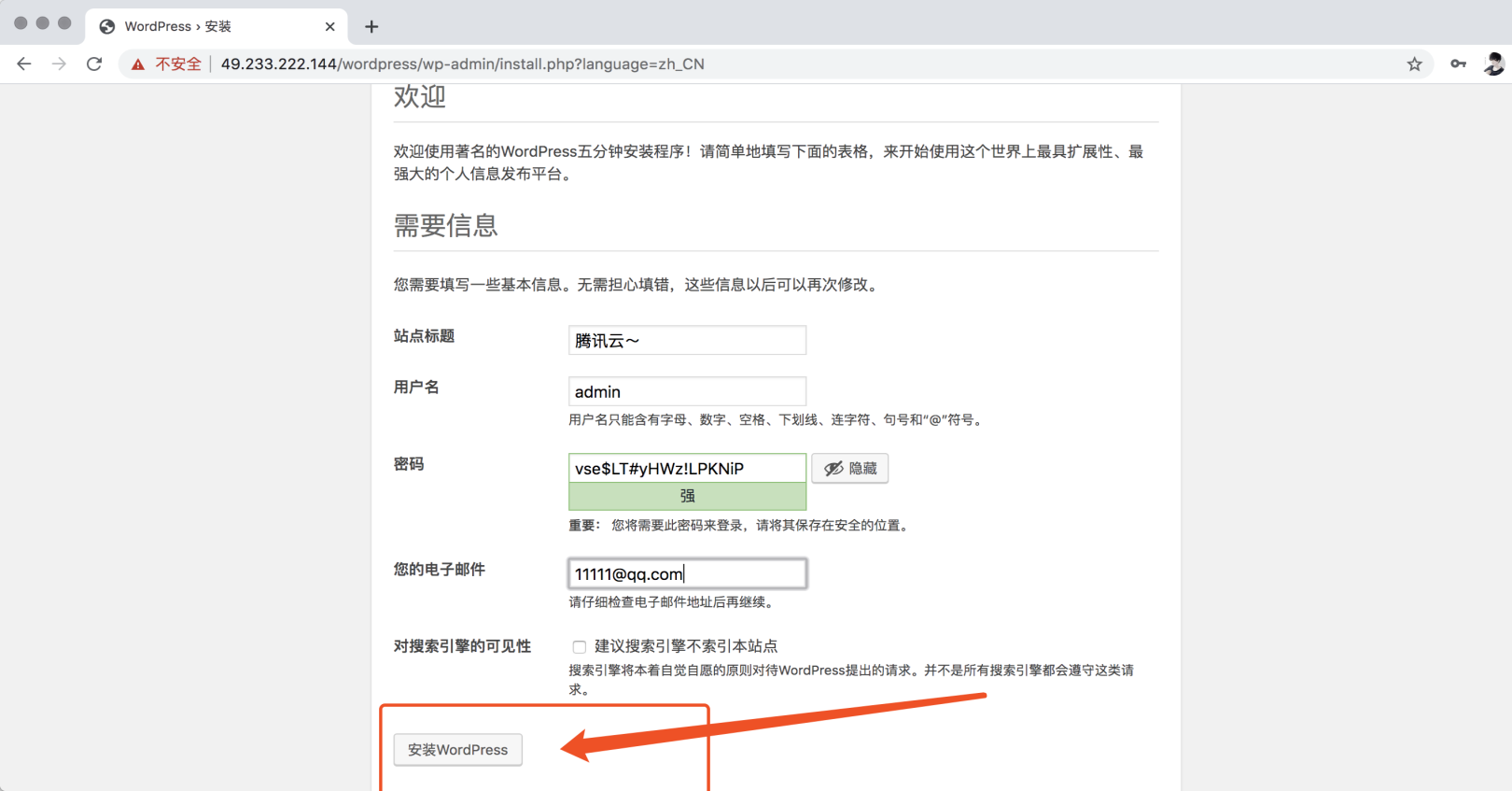Click the macOS window minimize dot
This screenshot has width=1512, height=791.
coord(43,22)
